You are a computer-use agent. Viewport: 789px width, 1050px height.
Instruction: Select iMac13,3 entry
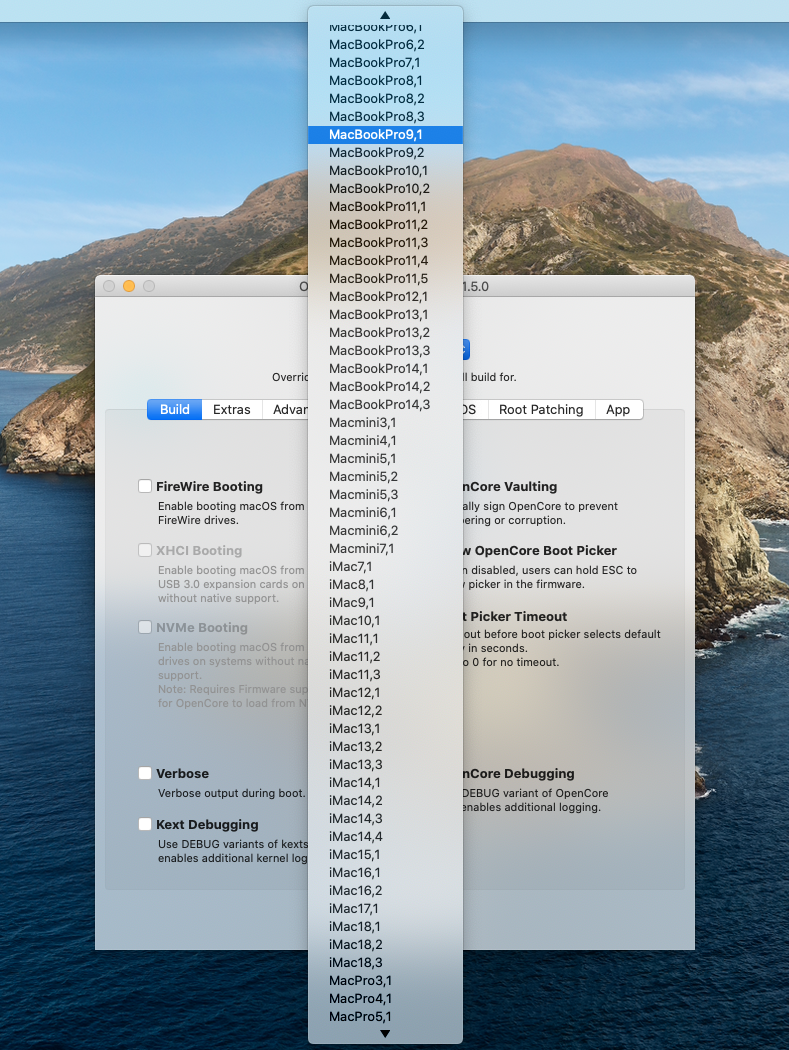(x=385, y=765)
